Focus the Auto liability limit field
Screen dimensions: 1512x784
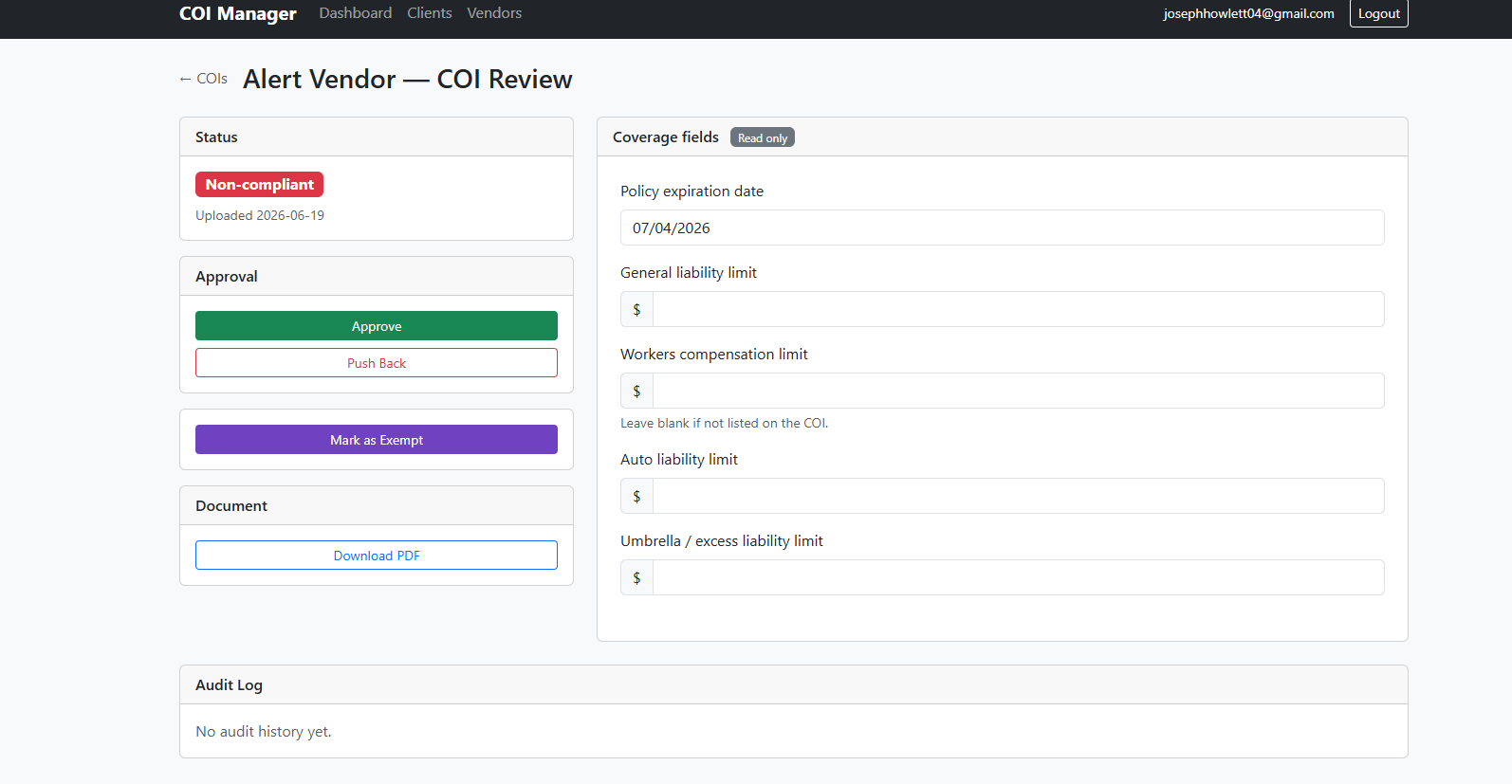[1019, 496]
